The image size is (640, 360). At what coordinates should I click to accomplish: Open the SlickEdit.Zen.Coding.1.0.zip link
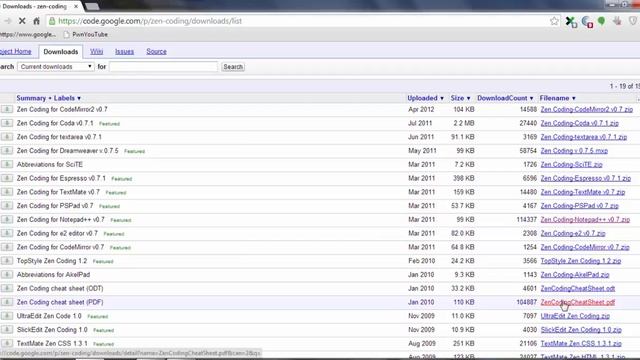click(581, 330)
